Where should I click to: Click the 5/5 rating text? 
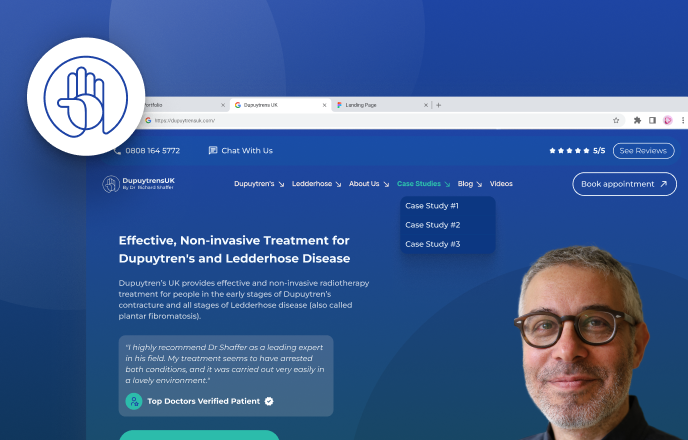click(599, 150)
